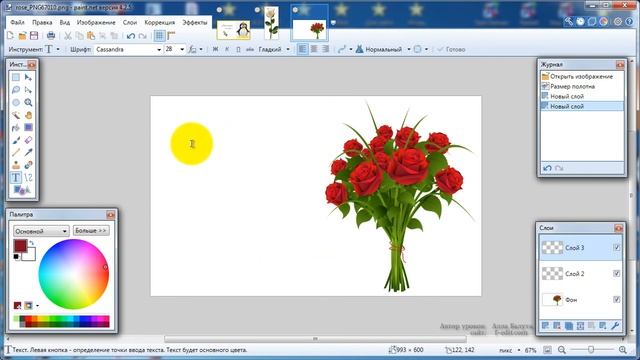Select the Line/Curve tool
Viewport: 640px width, 360px height.
pos(28,178)
